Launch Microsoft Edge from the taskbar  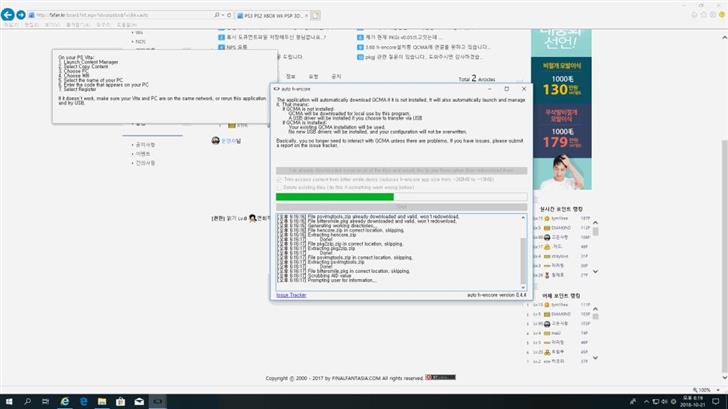coord(84,402)
